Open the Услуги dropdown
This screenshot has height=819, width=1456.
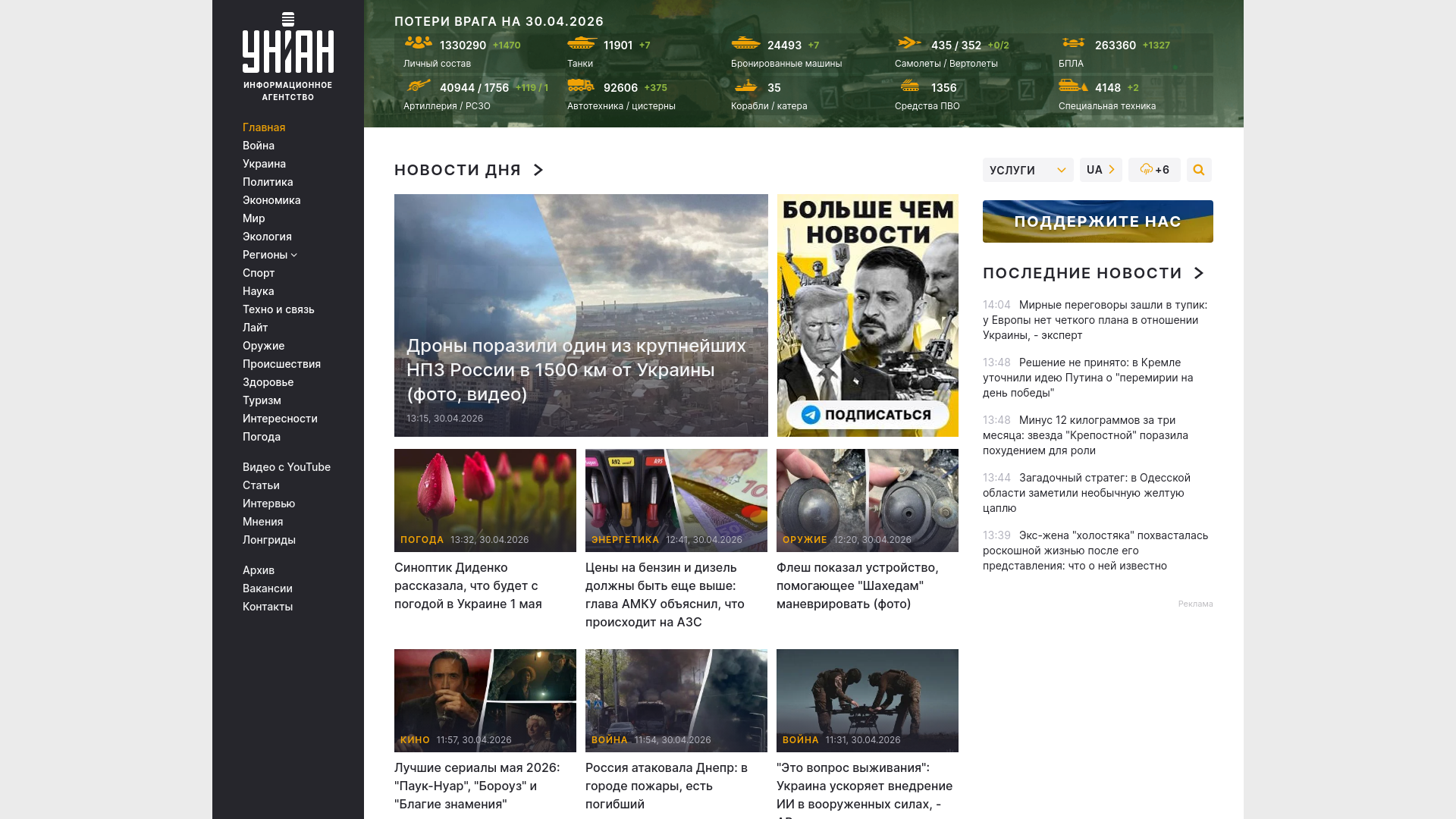[x=1028, y=170]
